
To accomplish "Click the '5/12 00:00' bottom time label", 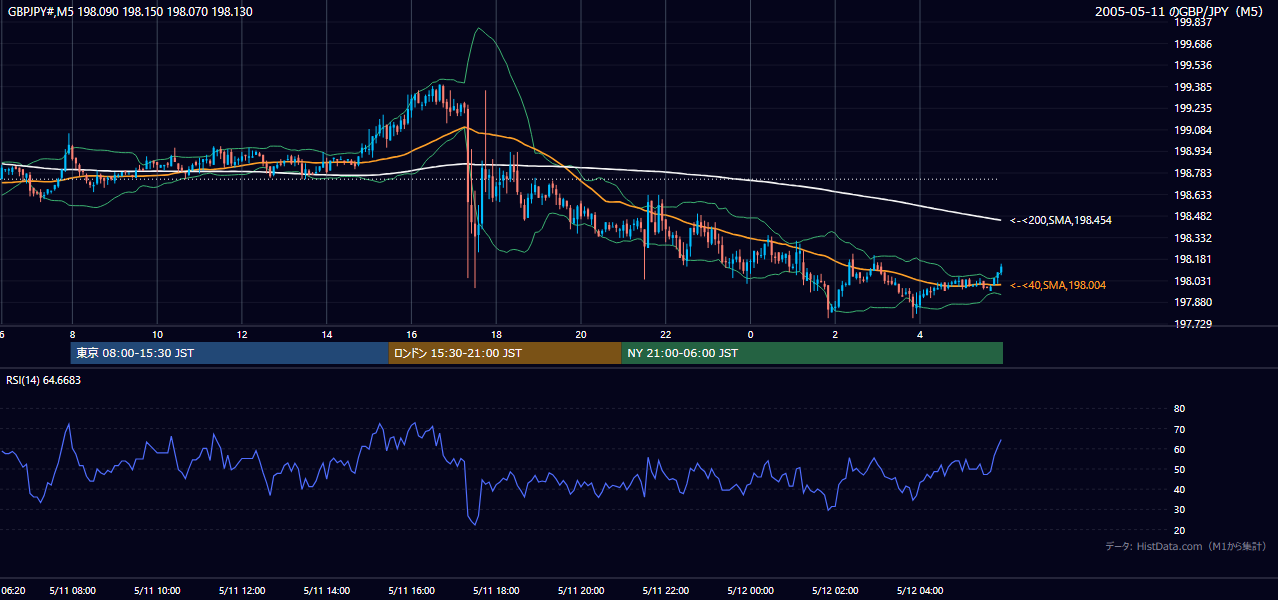I will coord(750,591).
